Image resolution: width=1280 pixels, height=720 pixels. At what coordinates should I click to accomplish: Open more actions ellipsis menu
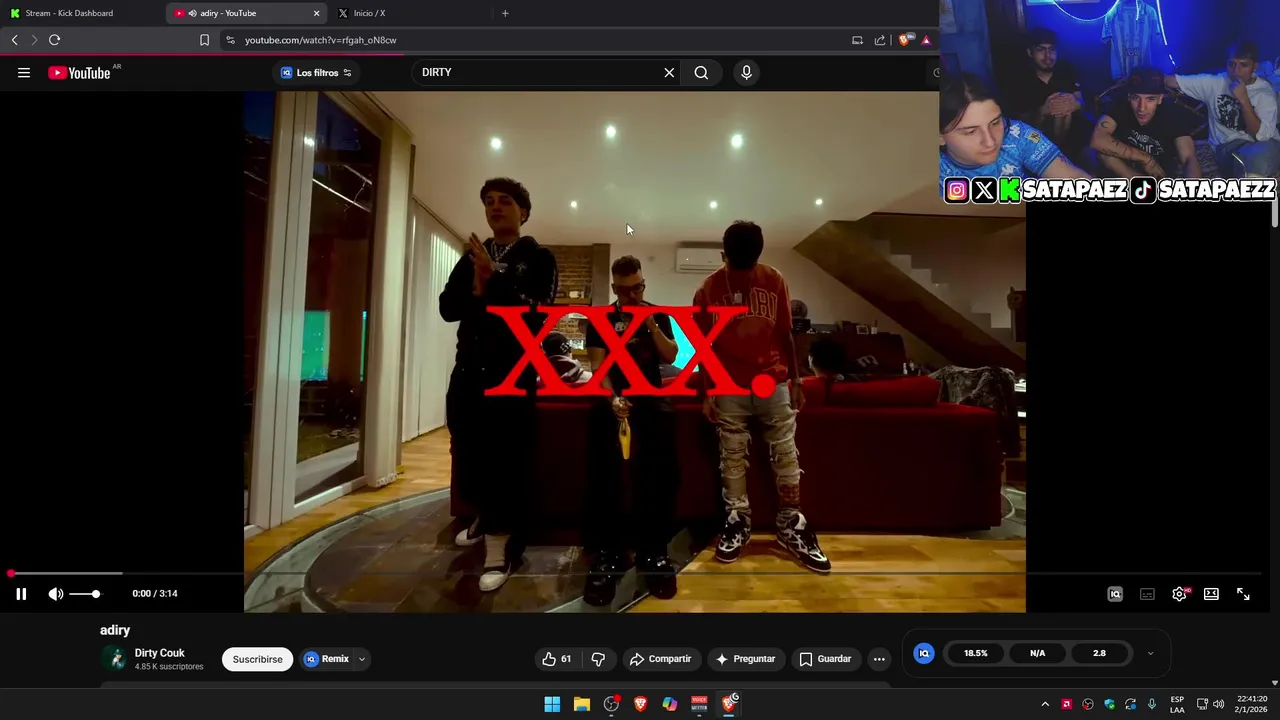879,659
